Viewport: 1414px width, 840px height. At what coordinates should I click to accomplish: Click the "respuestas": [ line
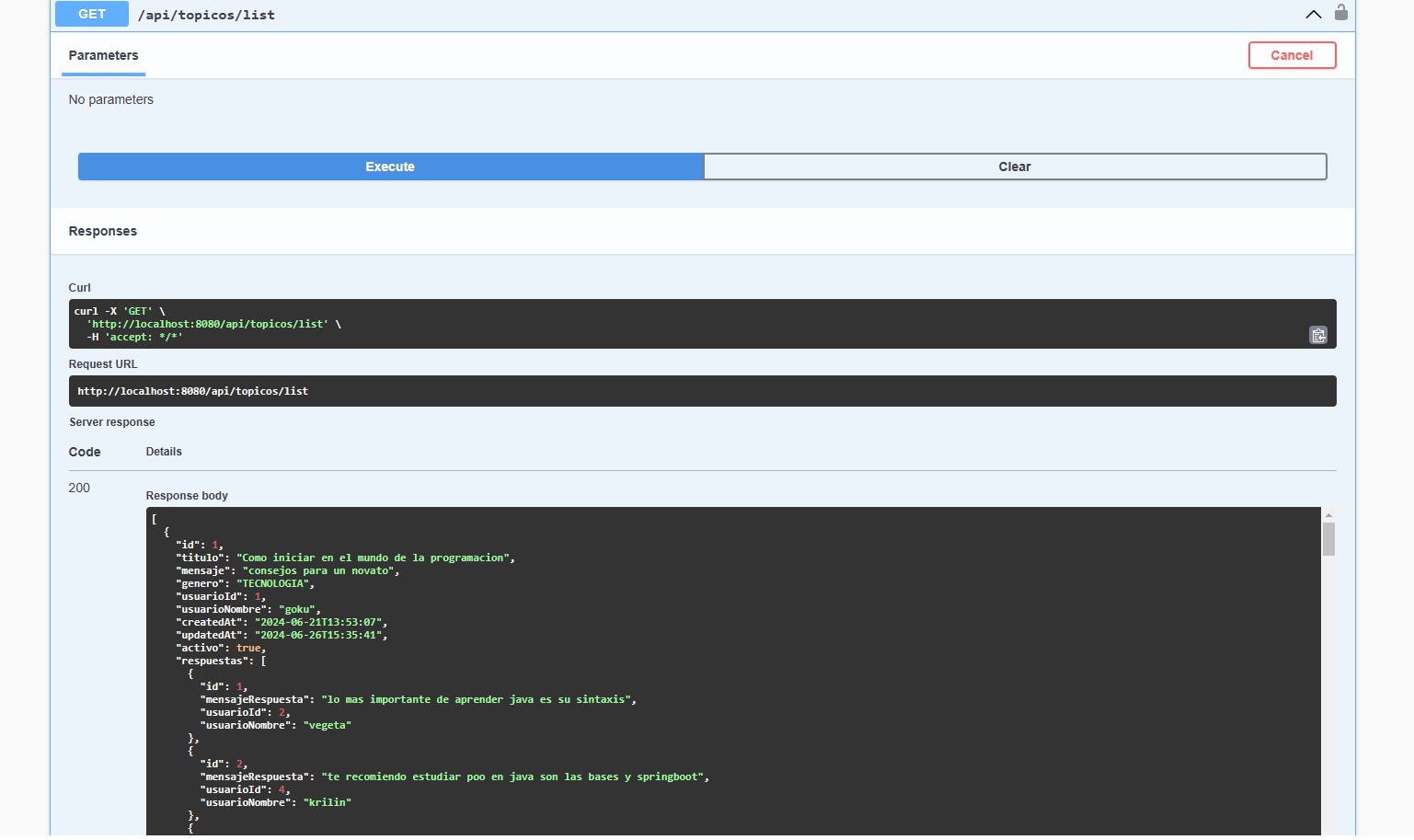coord(221,661)
